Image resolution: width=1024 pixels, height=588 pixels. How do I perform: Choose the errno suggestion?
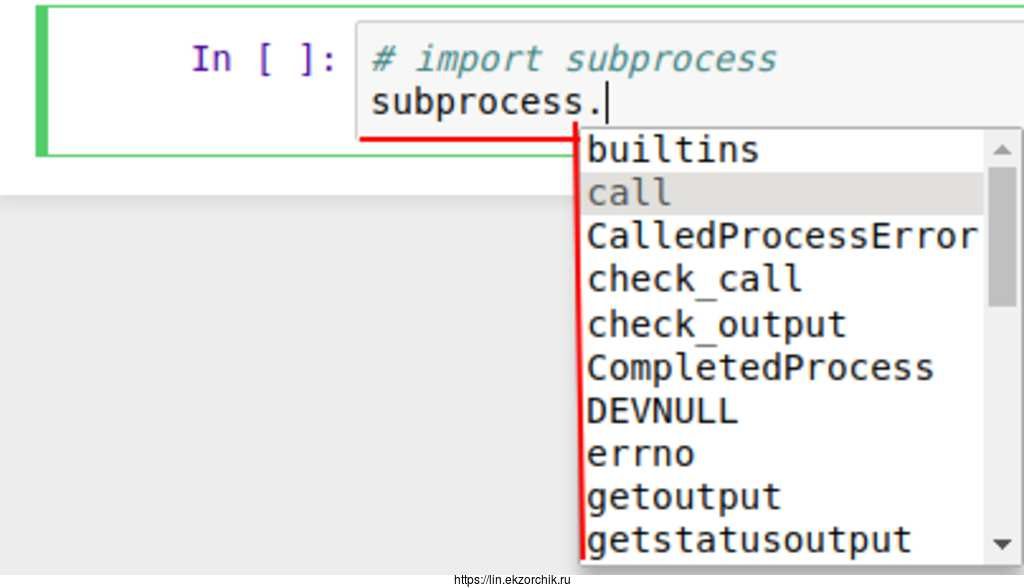(640, 454)
